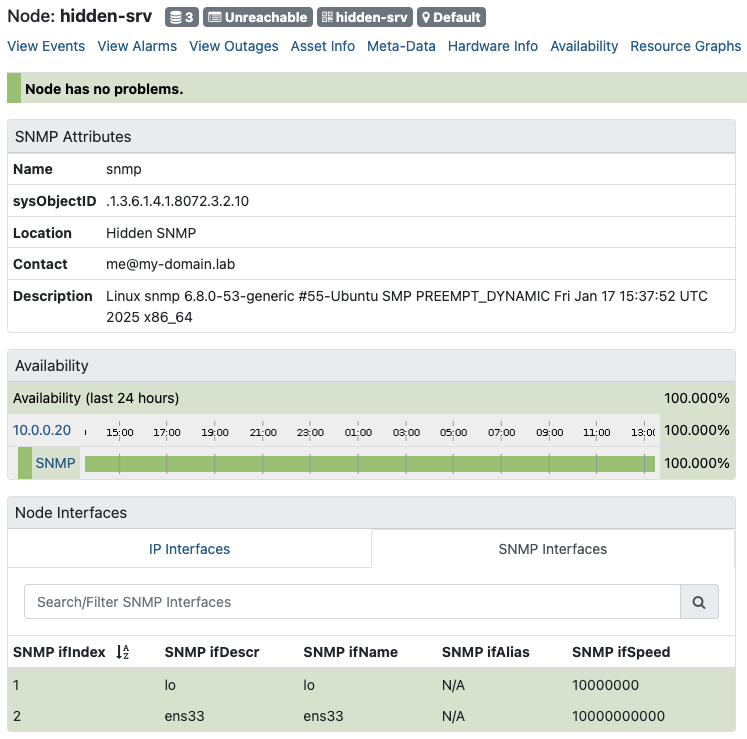Go to View Outages
This screenshot has height=739, width=747.
234,46
